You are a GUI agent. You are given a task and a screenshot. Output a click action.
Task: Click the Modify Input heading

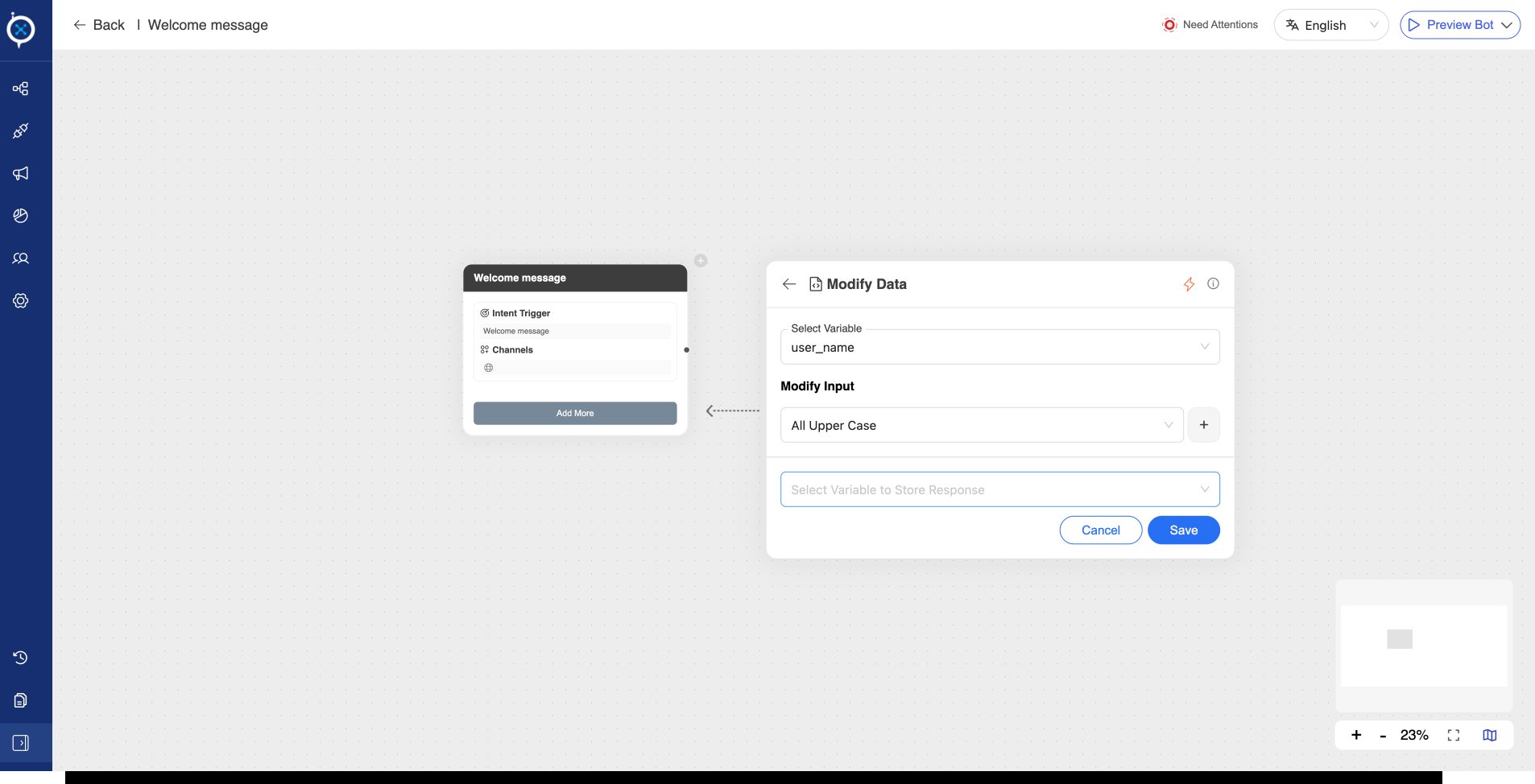coord(817,386)
